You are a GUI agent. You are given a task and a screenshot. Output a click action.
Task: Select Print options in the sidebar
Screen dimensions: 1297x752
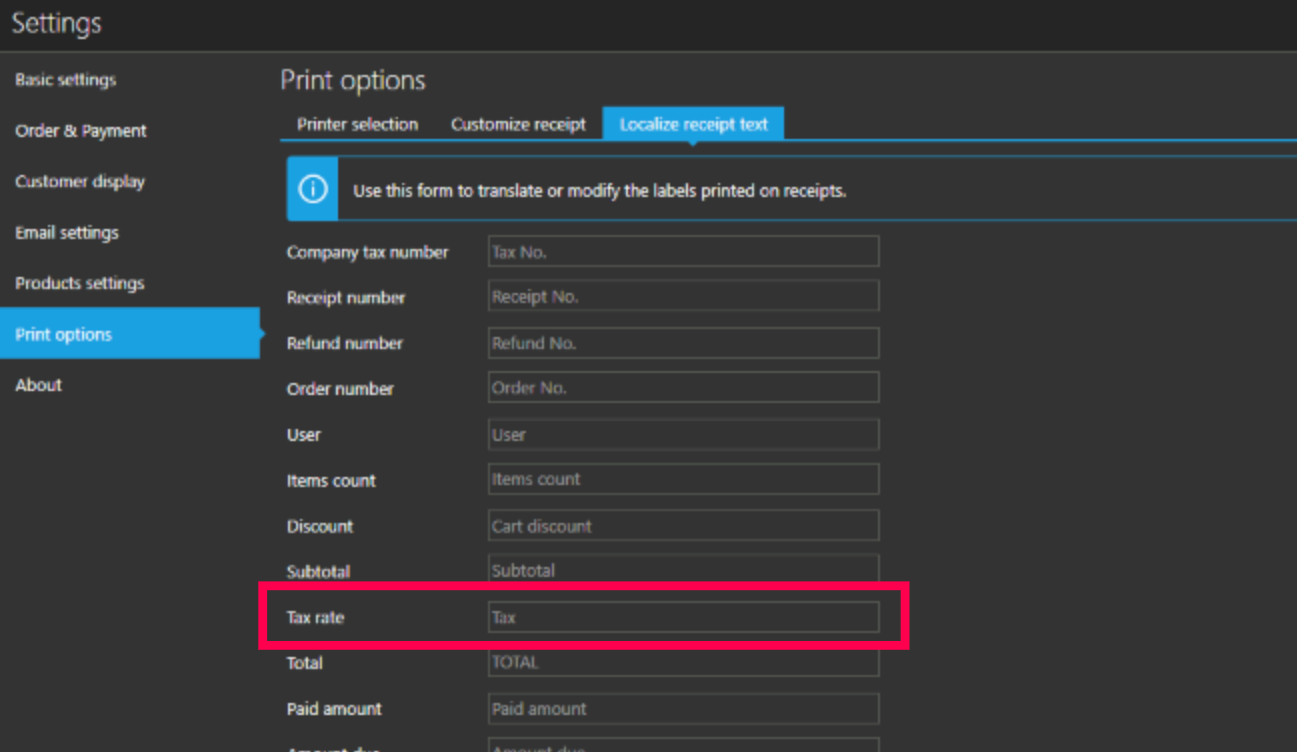pos(64,334)
